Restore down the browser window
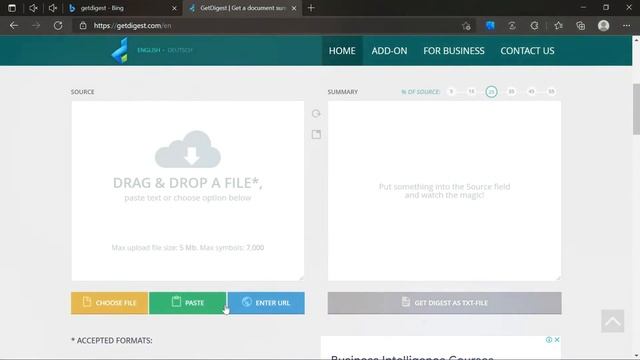 [606, 8]
